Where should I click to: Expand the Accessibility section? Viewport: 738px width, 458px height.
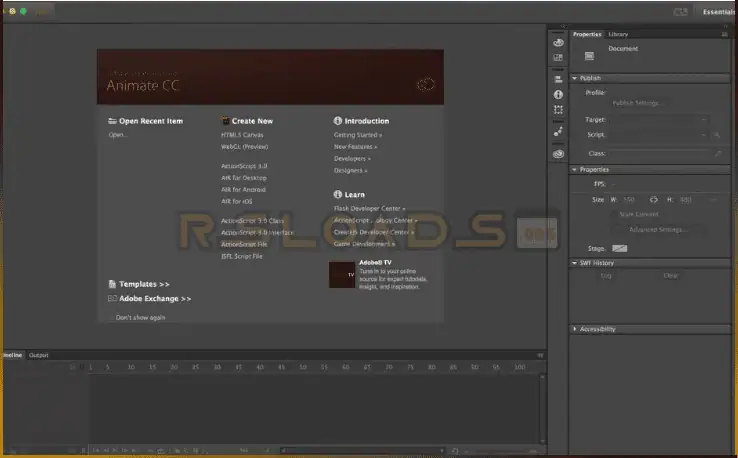tap(575, 329)
